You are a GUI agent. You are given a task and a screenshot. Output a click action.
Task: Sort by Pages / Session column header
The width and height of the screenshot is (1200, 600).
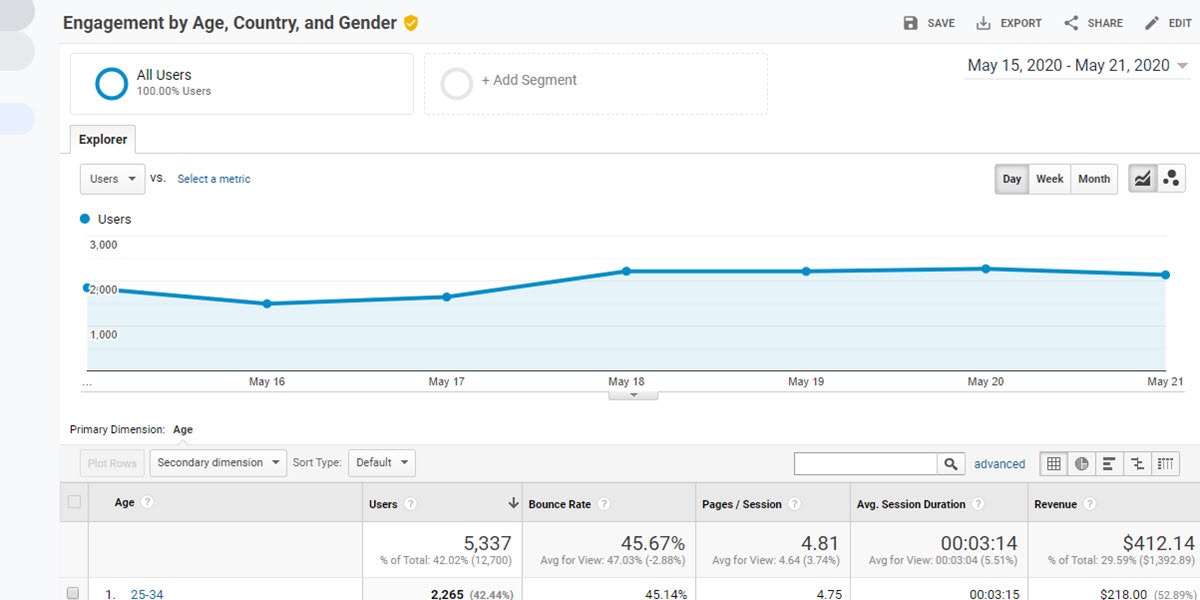coord(742,505)
